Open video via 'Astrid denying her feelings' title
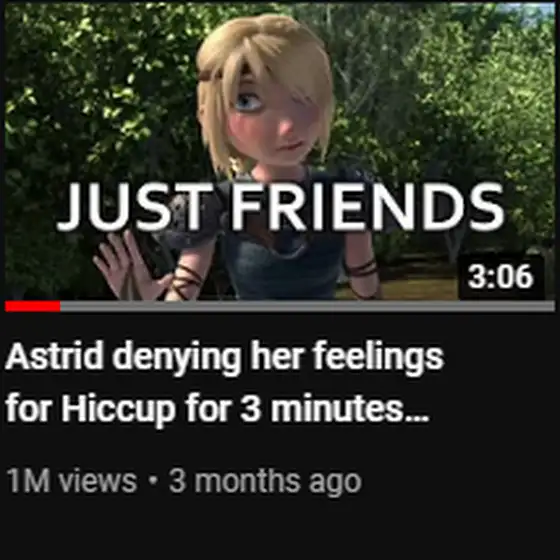Image resolution: width=560 pixels, height=560 pixels. pos(225,358)
